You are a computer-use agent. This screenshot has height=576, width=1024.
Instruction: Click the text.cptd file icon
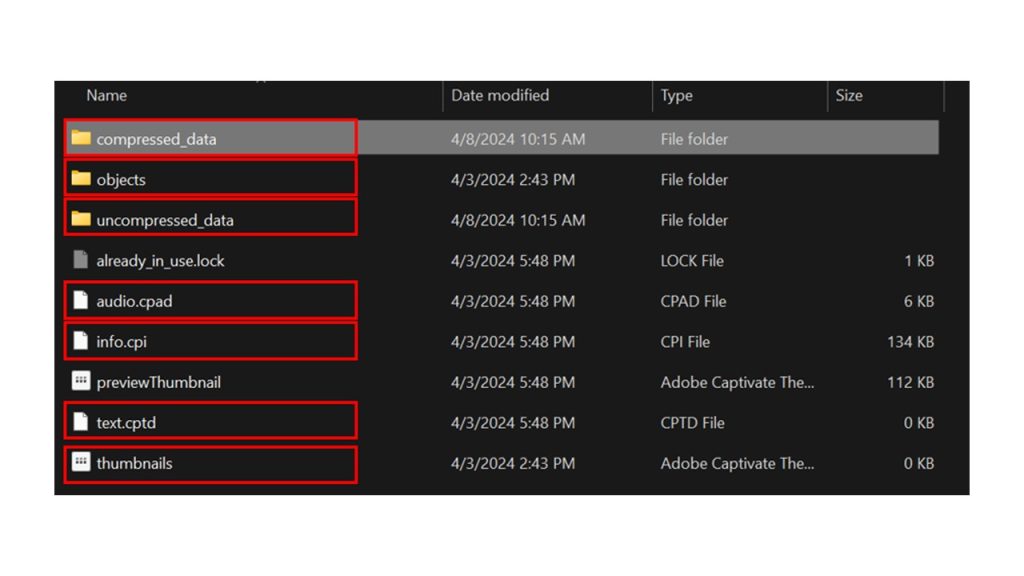(x=81, y=422)
